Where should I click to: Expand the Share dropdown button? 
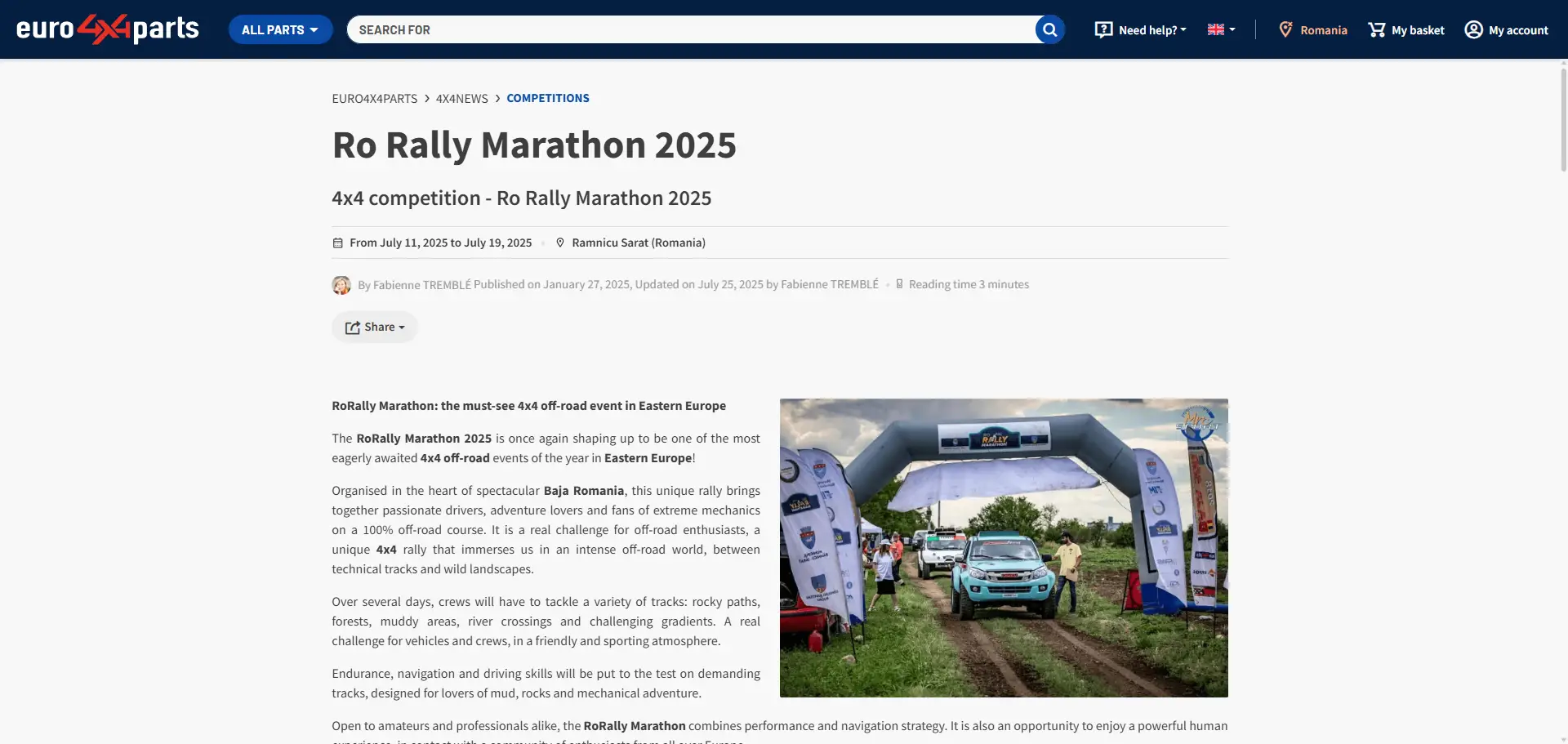[375, 327]
